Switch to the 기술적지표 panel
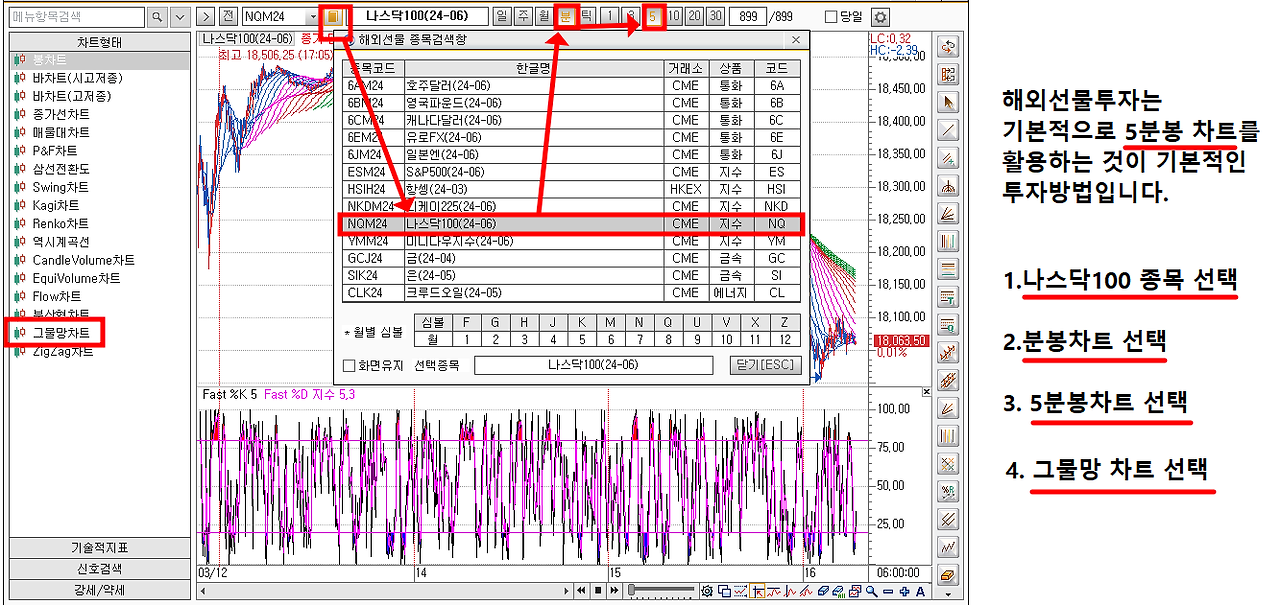Image resolution: width=1280 pixels, height=605 pixels. point(98,548)
